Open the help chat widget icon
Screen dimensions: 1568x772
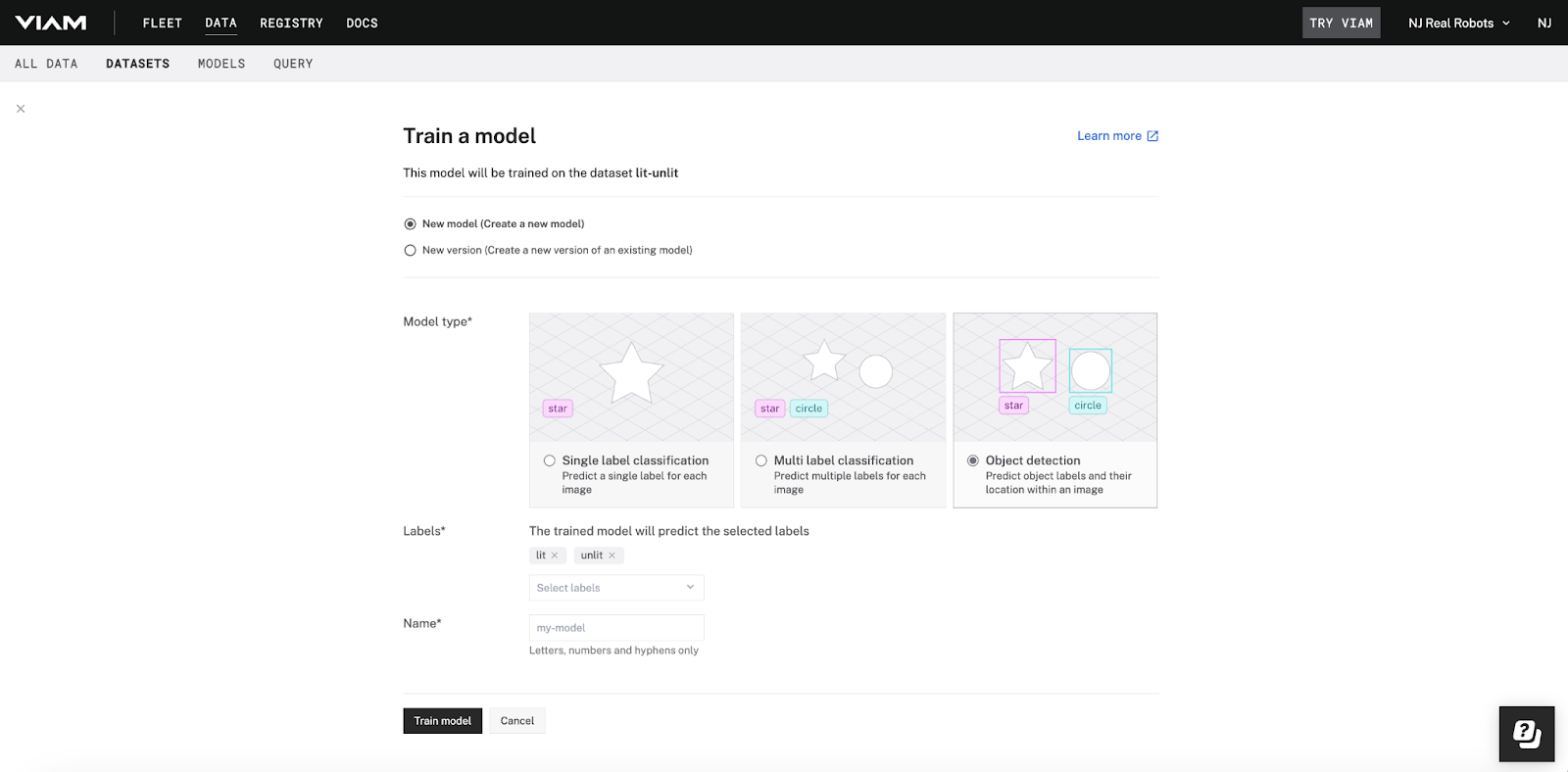click(x=1527, y=734)
